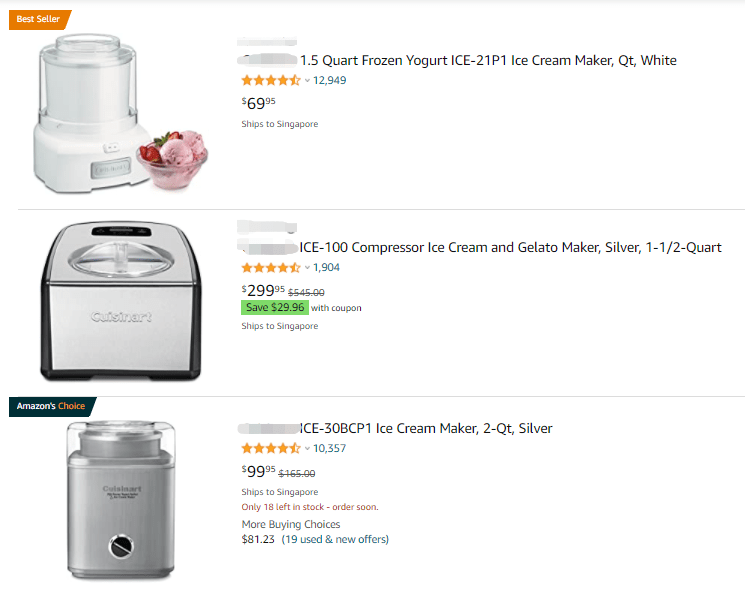This screenshot has height=593, width=745.
Task: Open the Frozen Yogurt ICE-21P1 product title
Action: coord(488,60)
